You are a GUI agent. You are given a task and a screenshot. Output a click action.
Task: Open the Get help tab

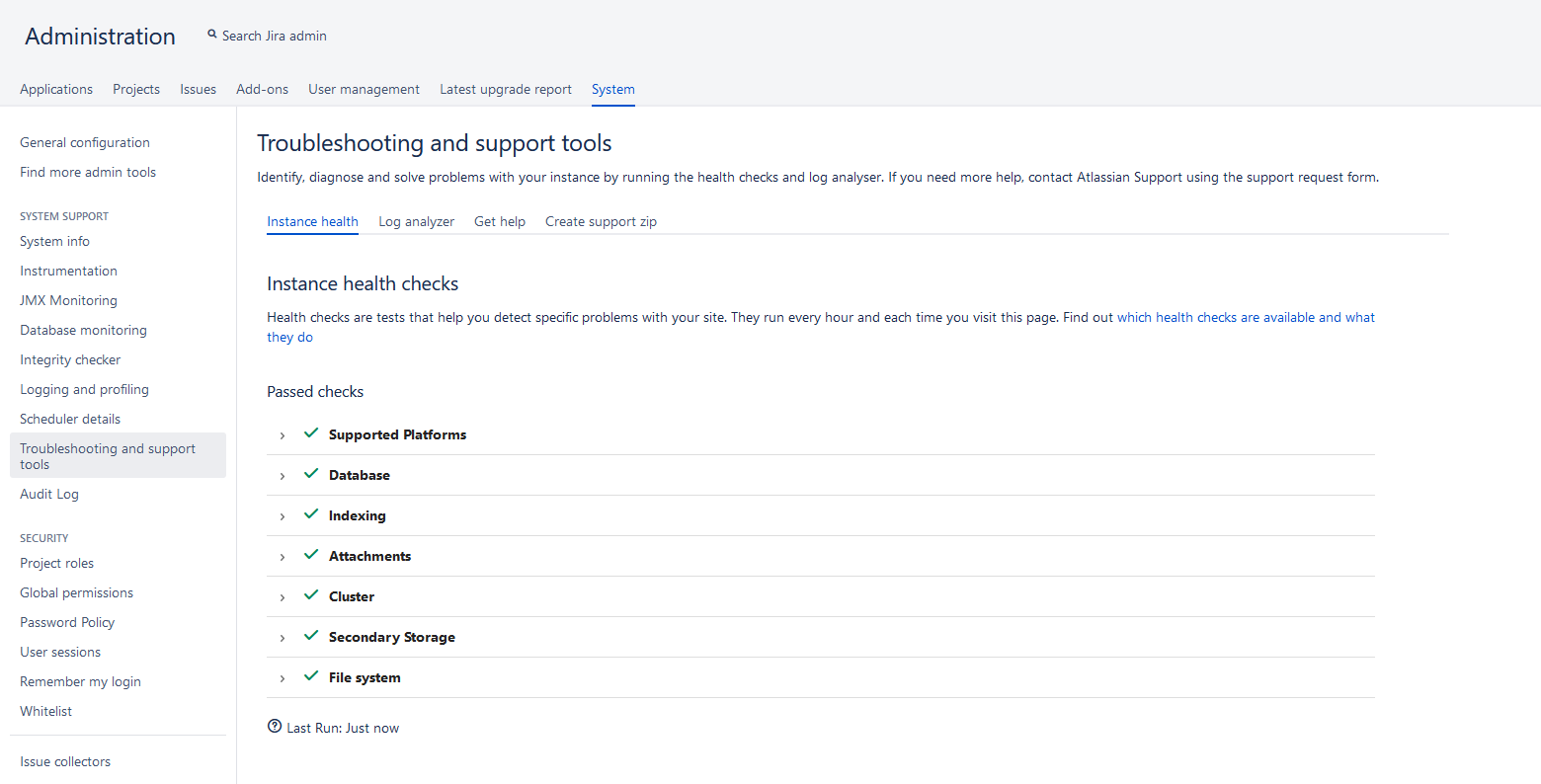pos(499,222)
